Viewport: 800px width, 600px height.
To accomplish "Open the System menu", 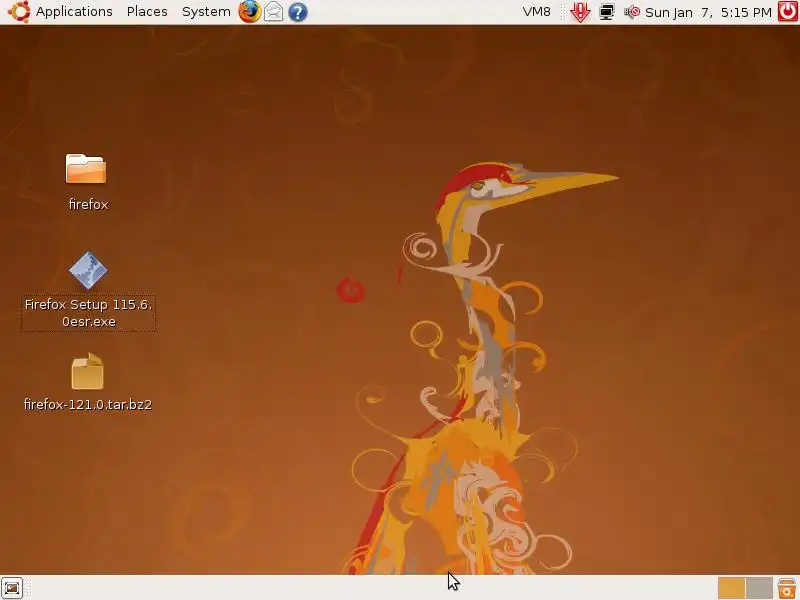I will point(206,11).
